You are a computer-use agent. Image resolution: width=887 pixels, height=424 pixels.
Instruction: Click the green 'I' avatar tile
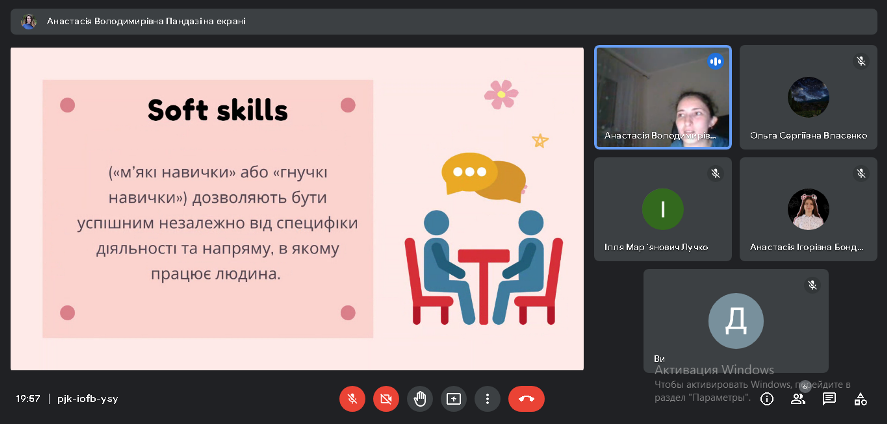point(662,209)
